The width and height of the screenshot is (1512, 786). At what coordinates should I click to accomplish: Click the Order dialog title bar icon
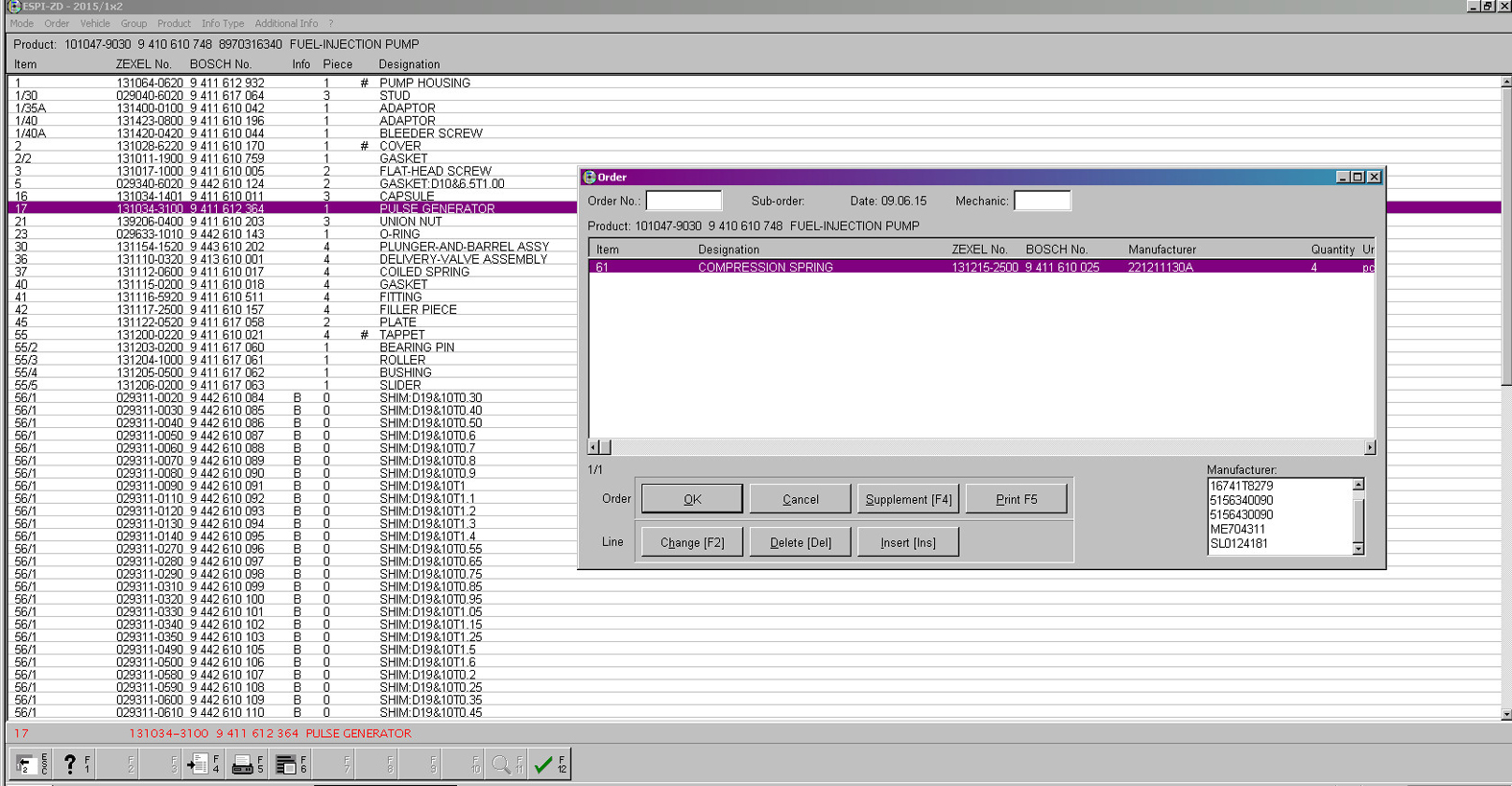pyautogui.click(x=589, y=178)
